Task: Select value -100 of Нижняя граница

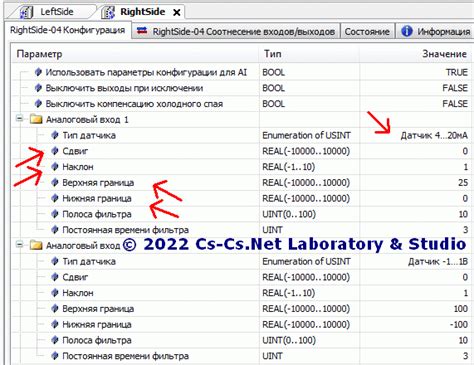Action: tap(459, 324)
